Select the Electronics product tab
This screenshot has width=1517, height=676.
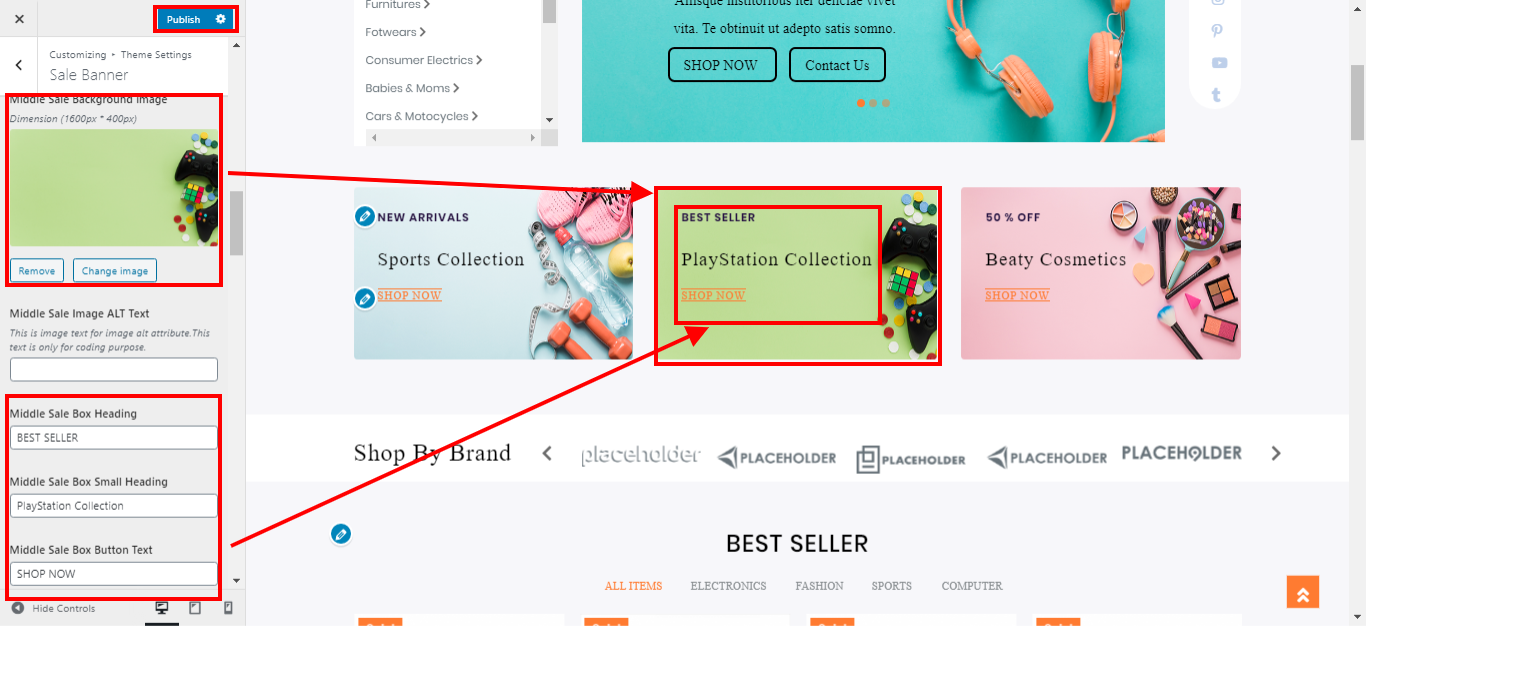click(x=728, y=586)
